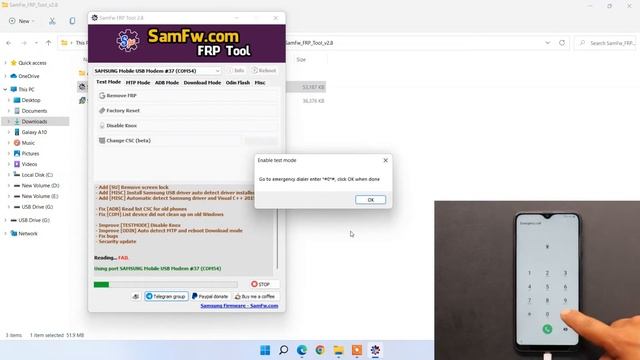Open the SamFw FRP Tool taskbar icon
This screenshot has width=640, height=360.
(x=375, y=350)
